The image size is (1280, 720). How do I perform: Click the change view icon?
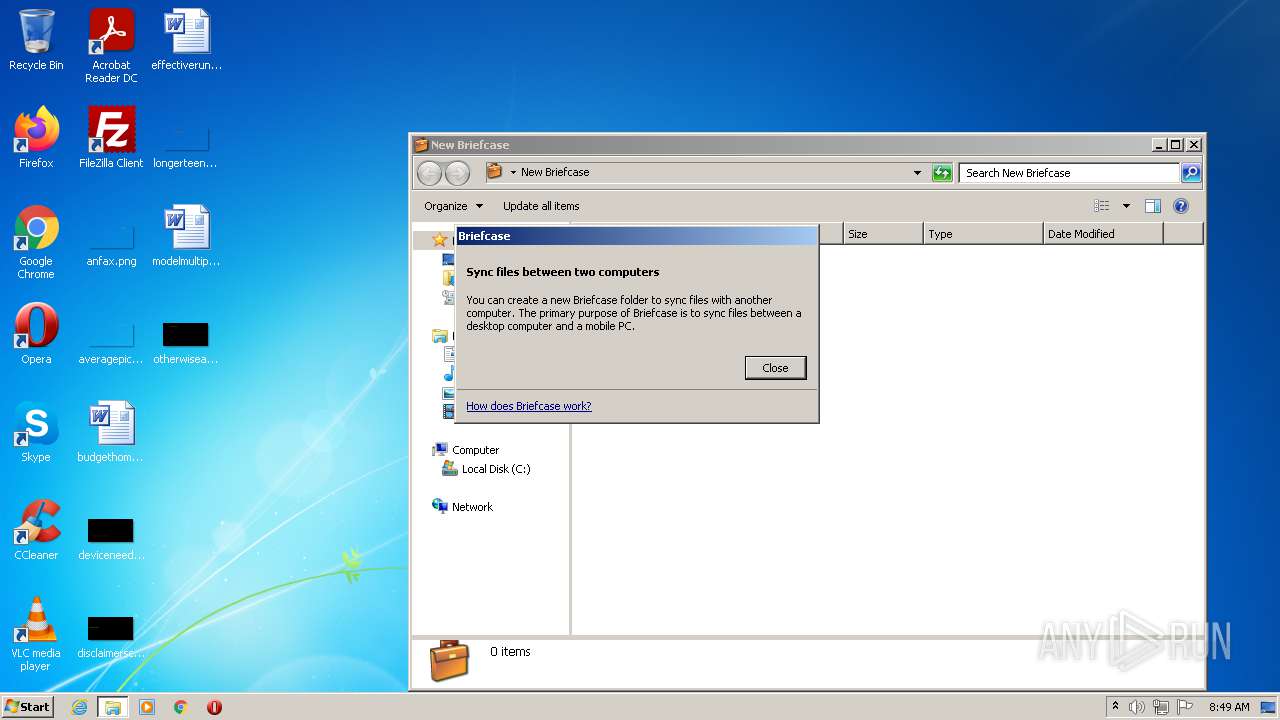[x=1101, y=206]
